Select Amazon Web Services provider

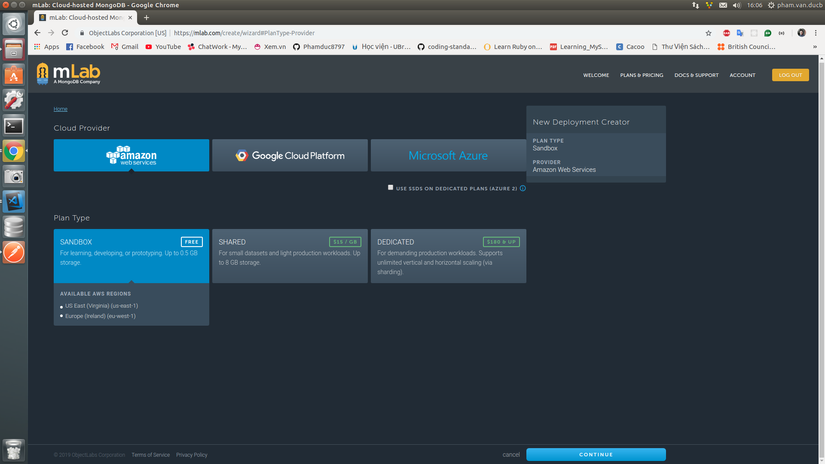click(x=131, y=155)
